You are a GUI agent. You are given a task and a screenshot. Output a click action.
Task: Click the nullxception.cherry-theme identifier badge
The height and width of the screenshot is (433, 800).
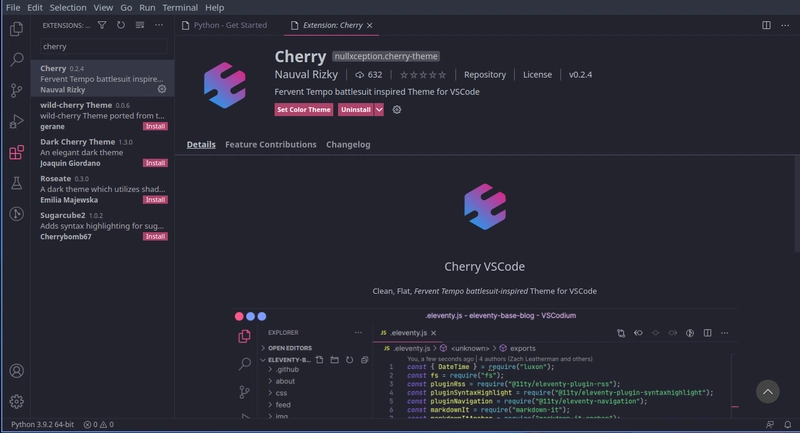point(386,56)
